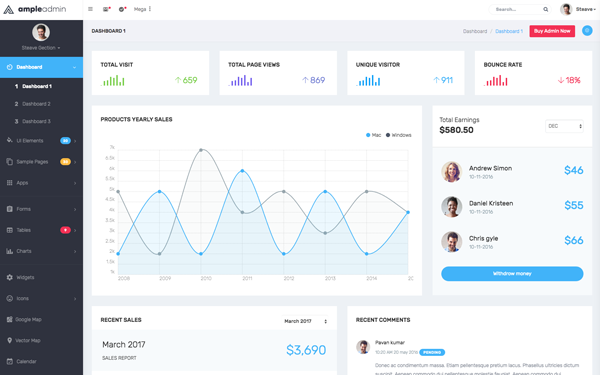This screenshot has width=600, height=375.
Task: Click the Dashboard 1 breadcrumb link
Action: click(509, 31)
